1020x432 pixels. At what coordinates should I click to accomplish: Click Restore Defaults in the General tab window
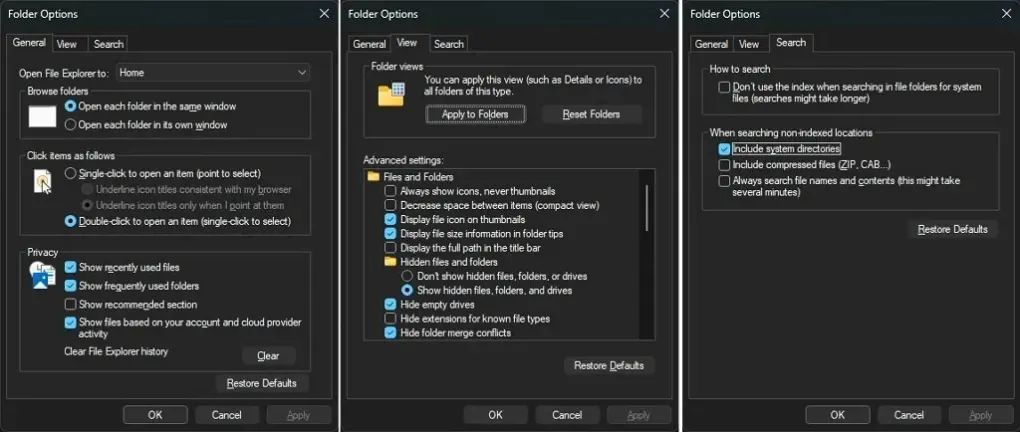(262, 383)
